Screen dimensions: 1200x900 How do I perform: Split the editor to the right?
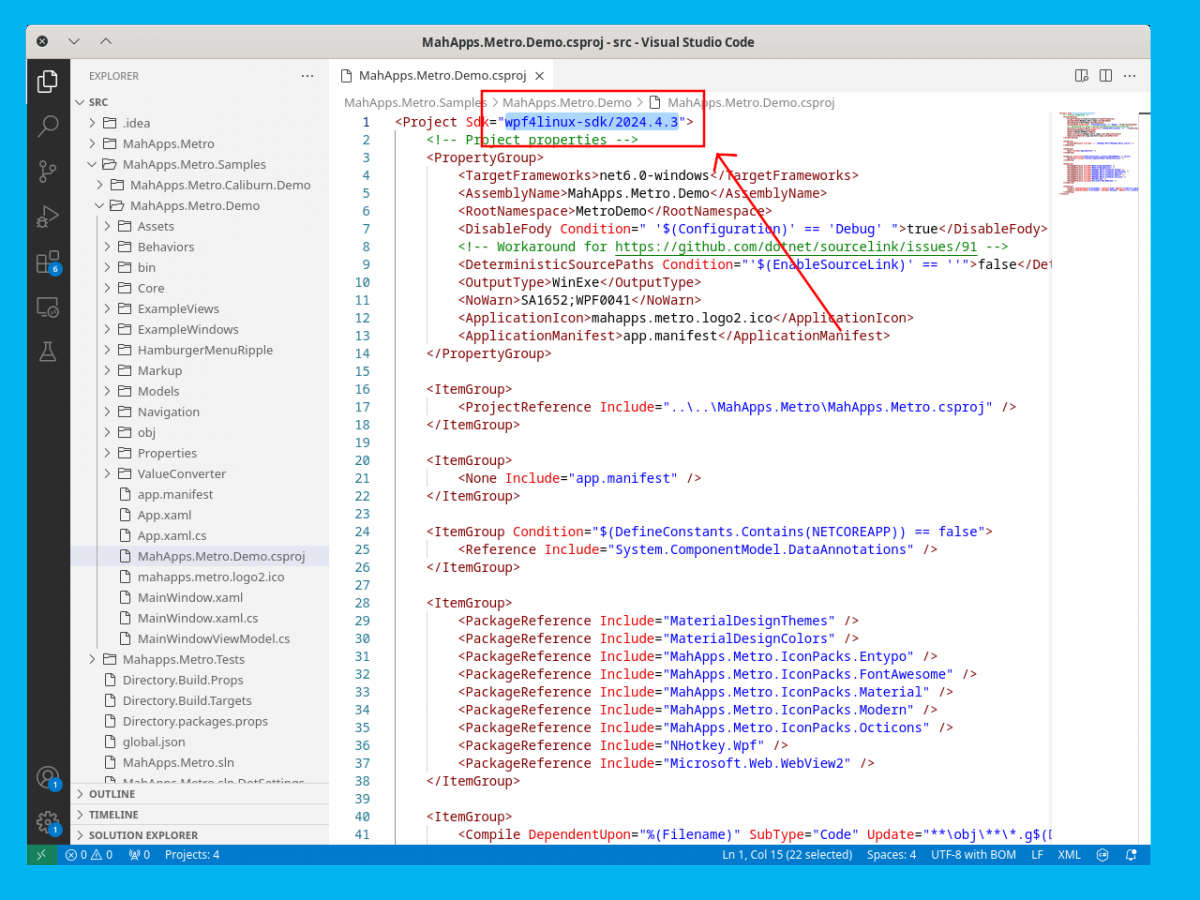click(x=1106, y=75)
